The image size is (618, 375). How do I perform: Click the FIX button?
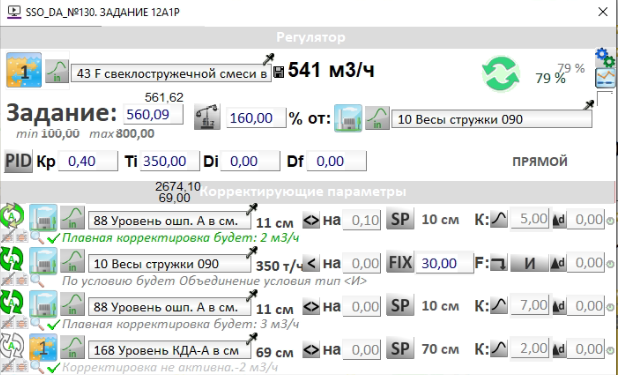pyautogui.click(x=400, y=263)
